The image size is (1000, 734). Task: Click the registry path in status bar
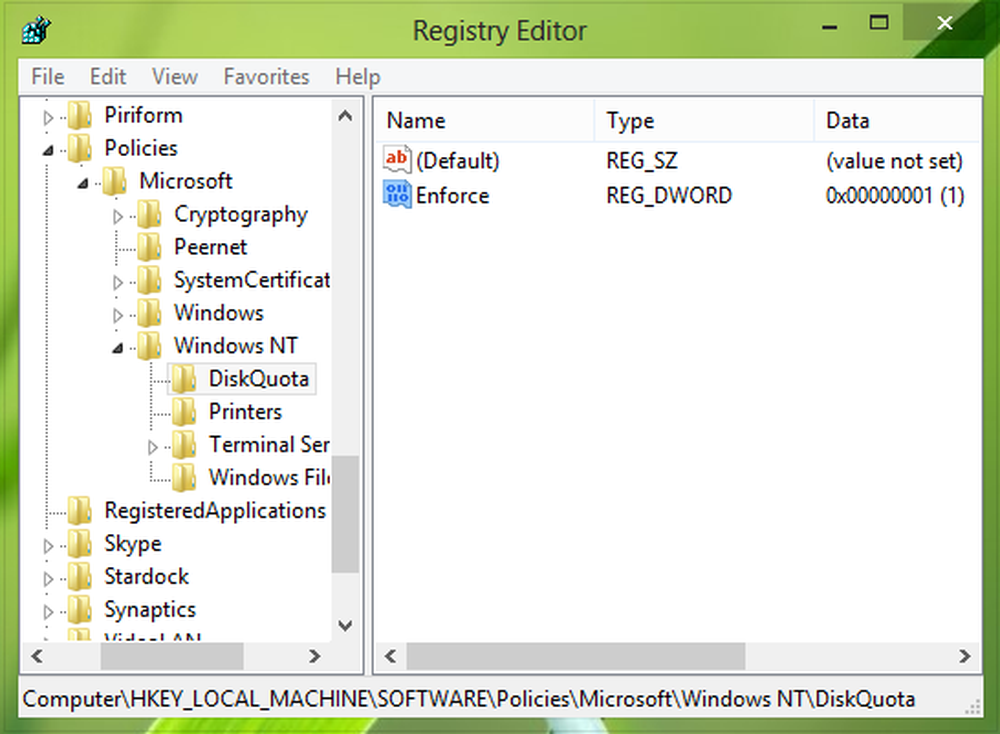(x=469, y=699)
